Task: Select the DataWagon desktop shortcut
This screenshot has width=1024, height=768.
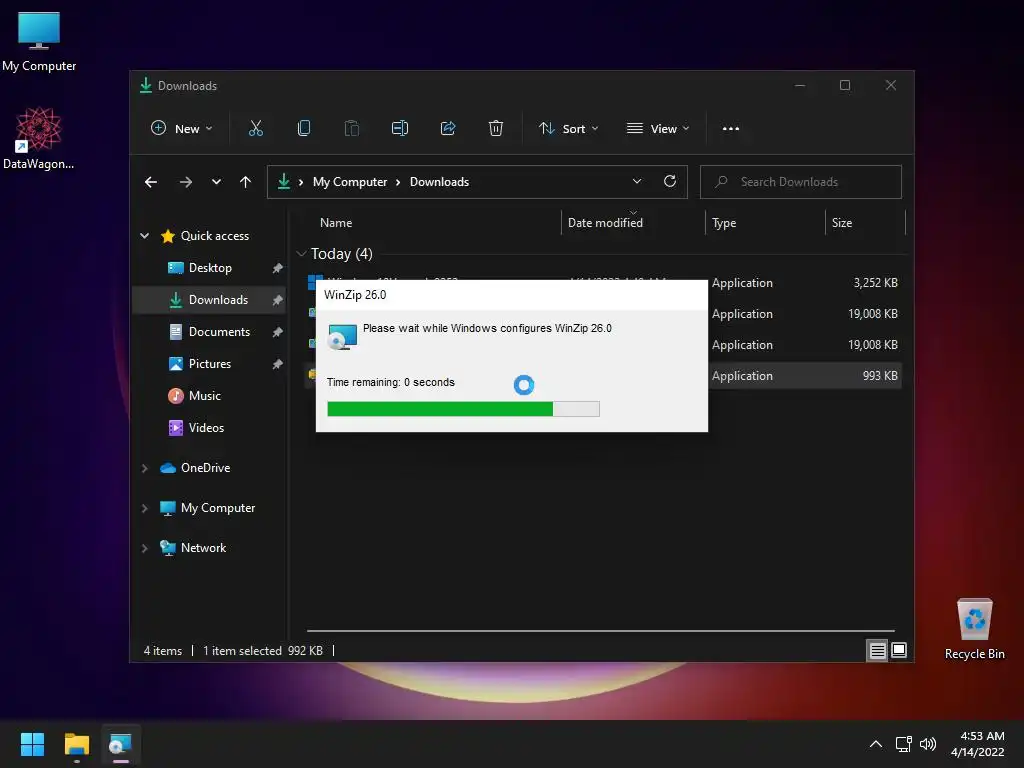Action: coord(39,138)
